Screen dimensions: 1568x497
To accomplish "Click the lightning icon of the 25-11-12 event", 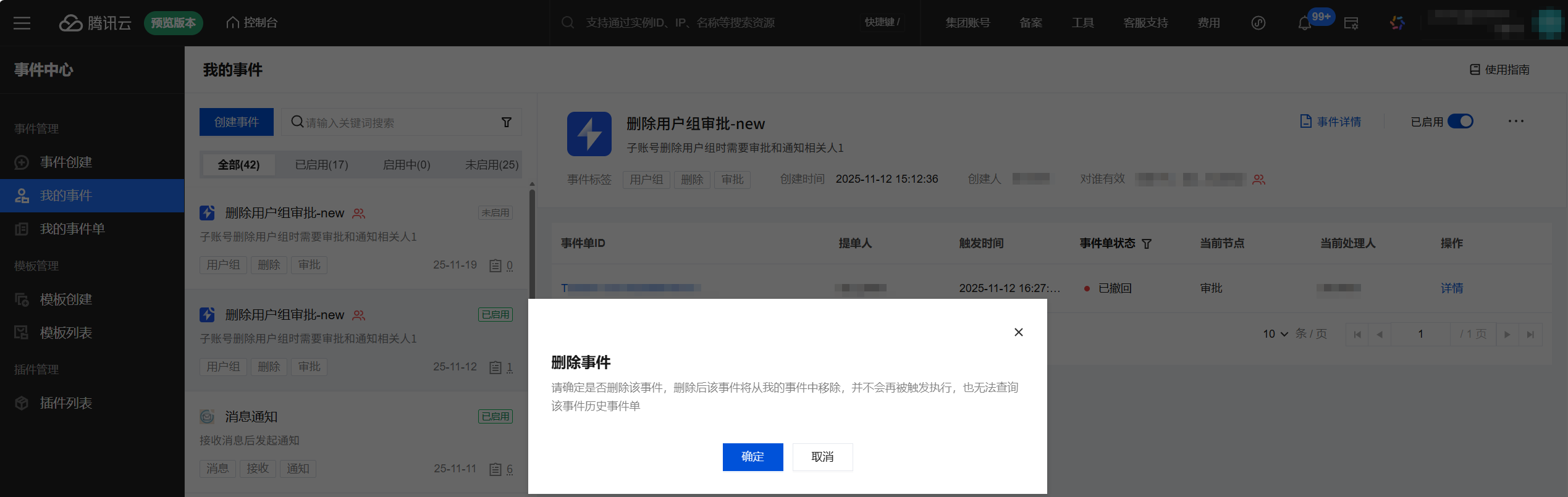I will [x=208, y=315].
